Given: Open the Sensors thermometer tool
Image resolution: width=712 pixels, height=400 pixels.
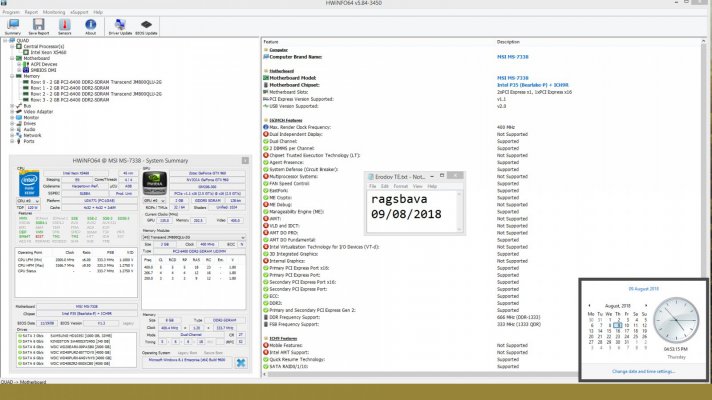Looking at the screenshot, I should point(64,27).
